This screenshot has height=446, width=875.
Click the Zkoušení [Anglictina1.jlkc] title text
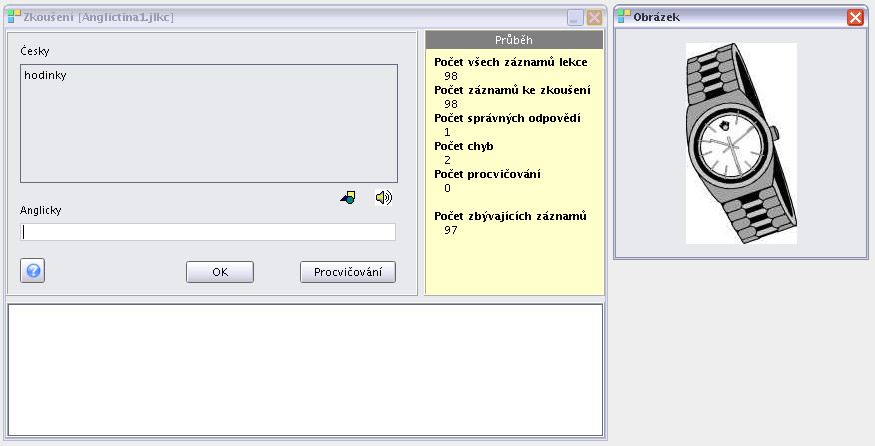[x=98, y=17]
